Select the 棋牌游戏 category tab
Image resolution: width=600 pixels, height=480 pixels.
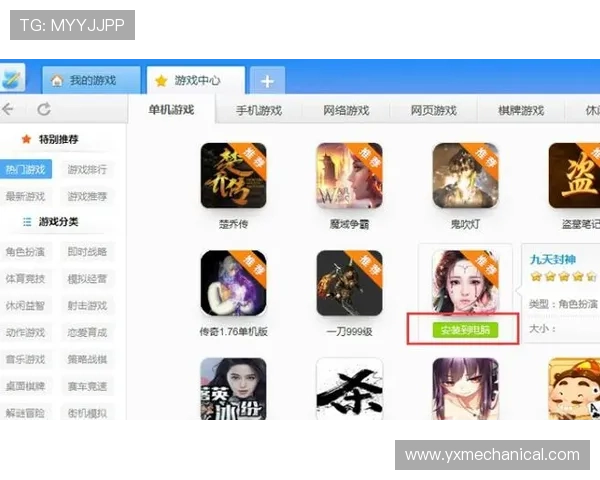(521, 111)
